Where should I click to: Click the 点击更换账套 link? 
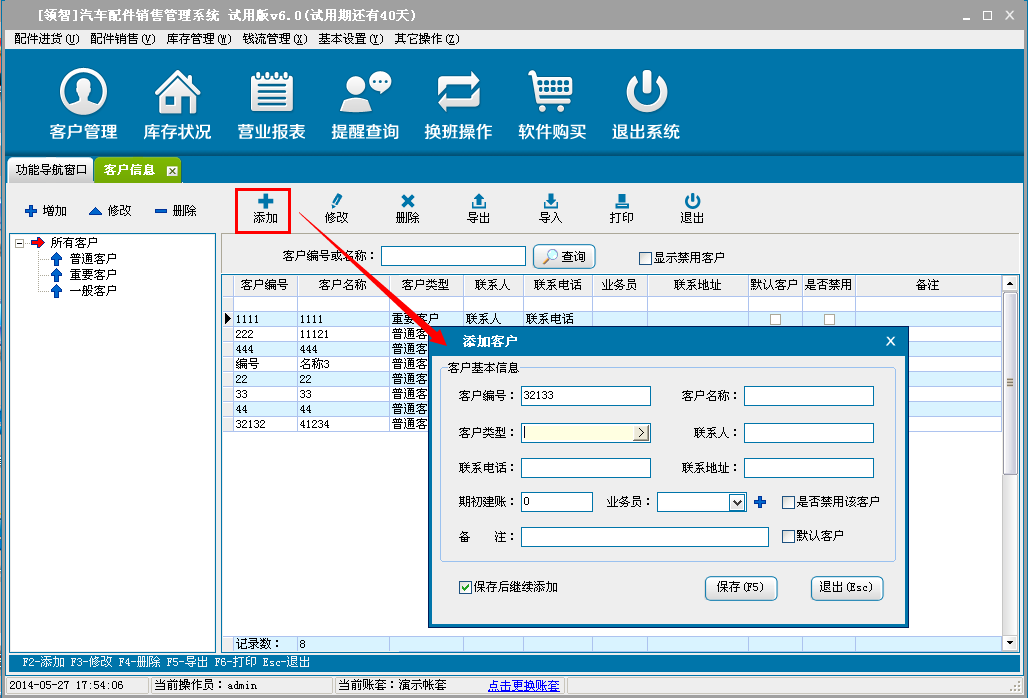[523, 685]
